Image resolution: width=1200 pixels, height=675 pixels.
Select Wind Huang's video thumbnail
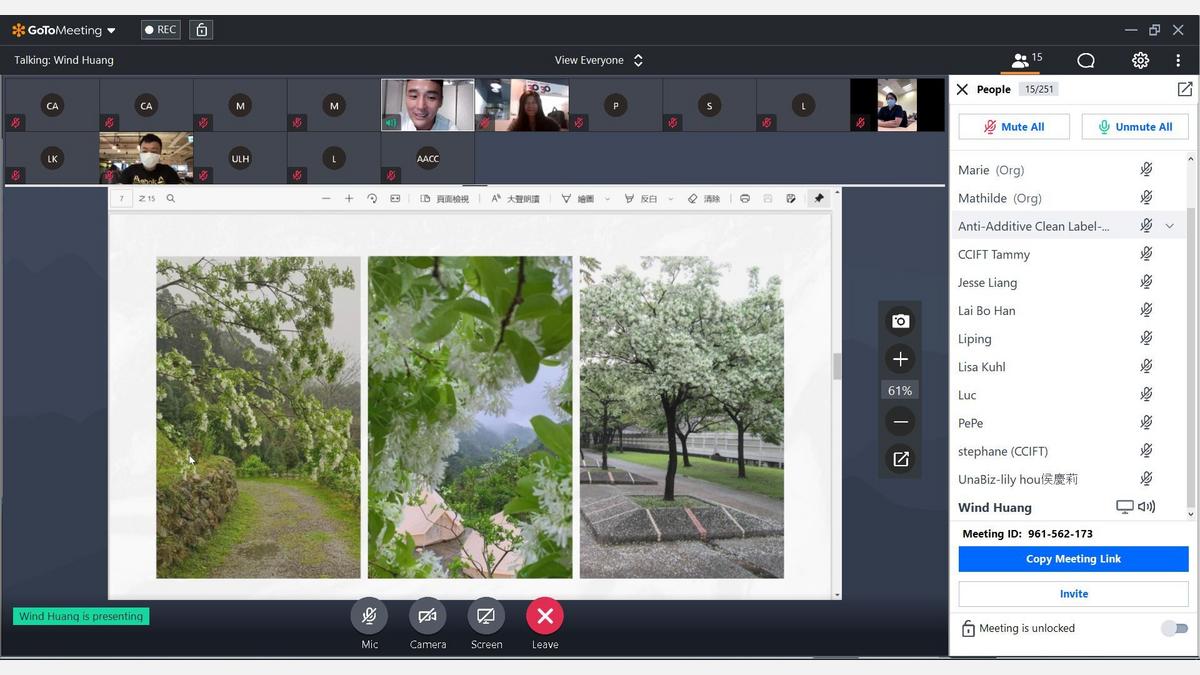[427, 105]
